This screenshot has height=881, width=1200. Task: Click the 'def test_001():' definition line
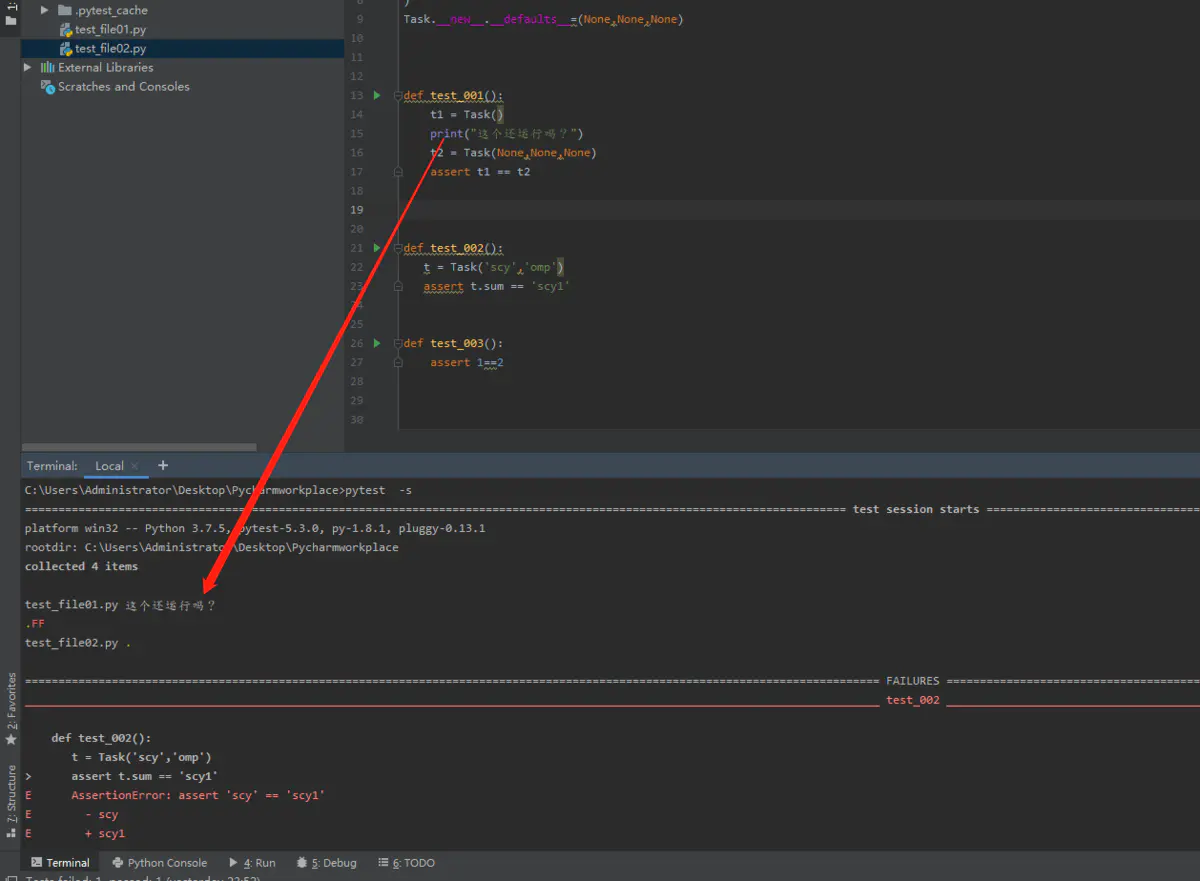pyautogui.click(x=454, y=96)
